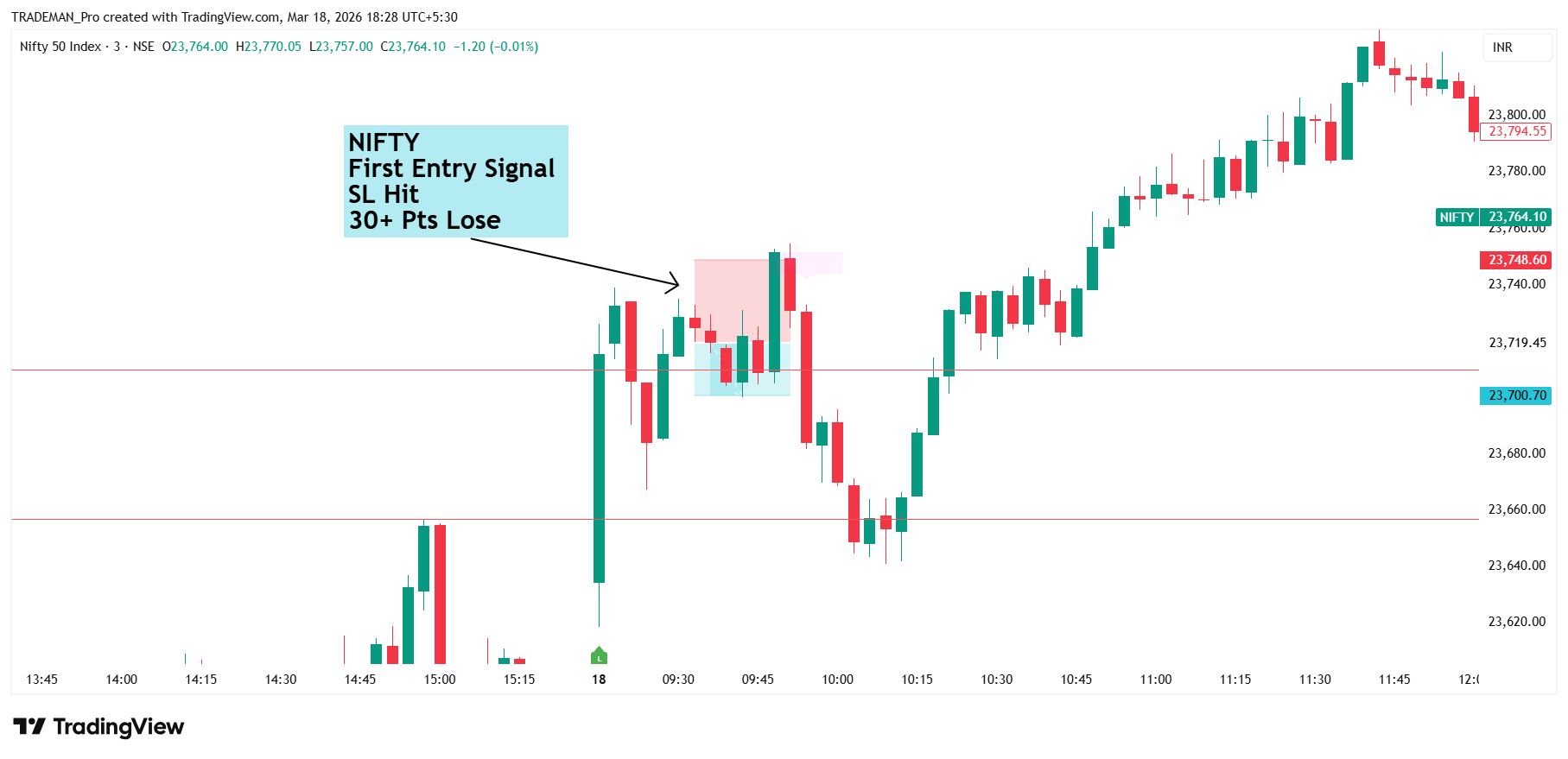Click the pink callout beside the red zone
The height and width of the screenshot is (759, 1568).
click(x=816, y=263)
